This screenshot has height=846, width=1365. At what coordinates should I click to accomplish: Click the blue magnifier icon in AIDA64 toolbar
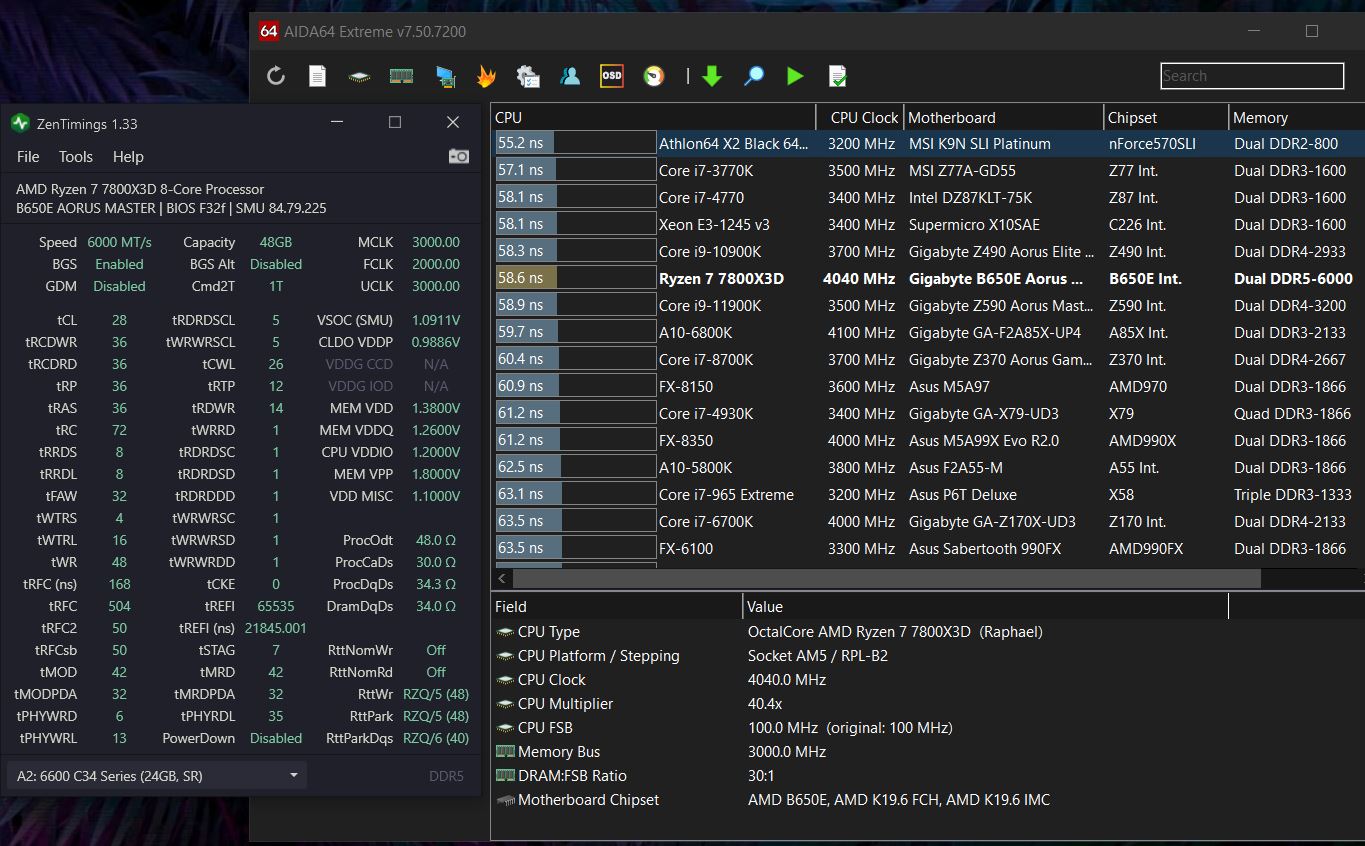(754, 76)
